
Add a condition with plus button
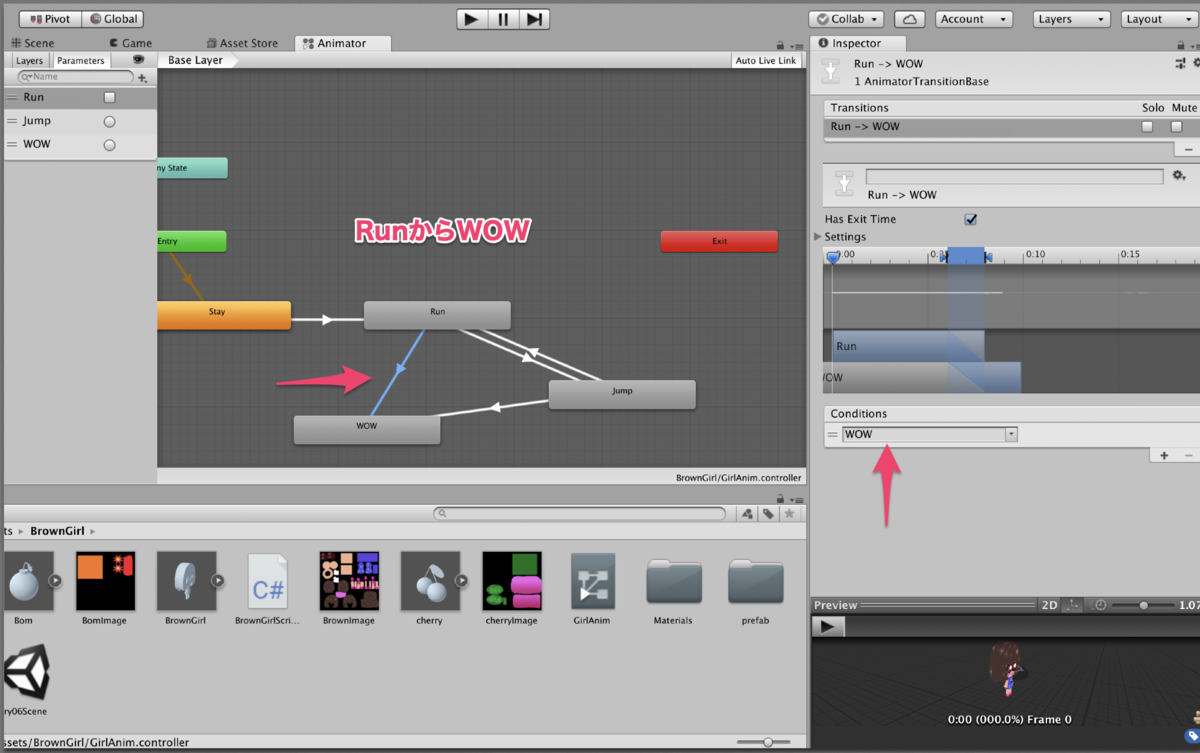tap(1164, 456)
